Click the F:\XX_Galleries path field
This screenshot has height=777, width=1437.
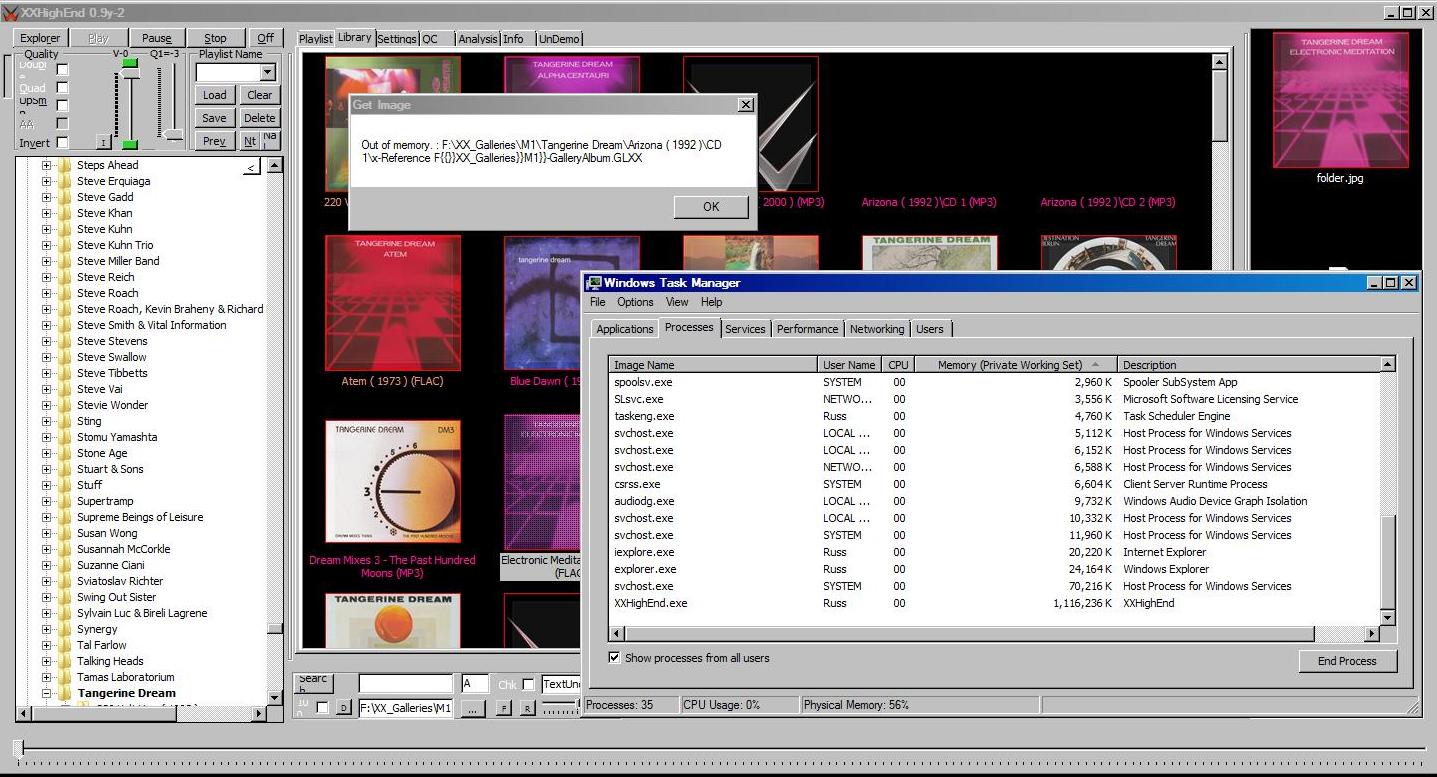pyautogui.click(x=406, y=708)
